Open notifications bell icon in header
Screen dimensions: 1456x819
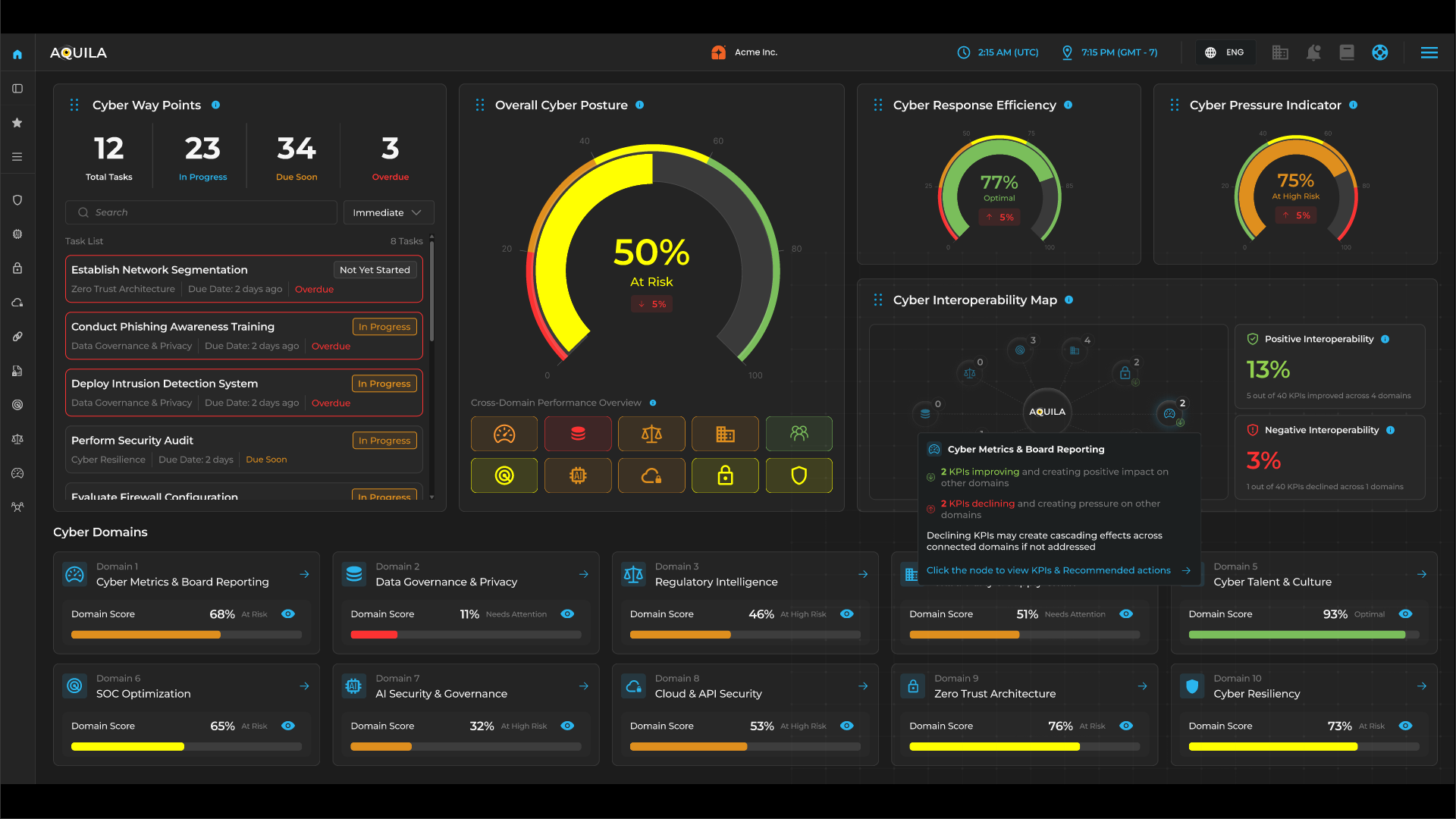pyautogui.click(x=1313, y=52)
